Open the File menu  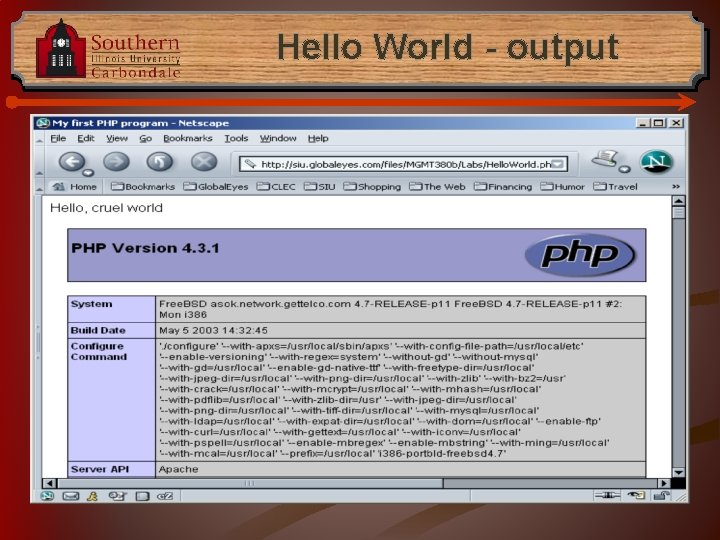pos(58,138)
